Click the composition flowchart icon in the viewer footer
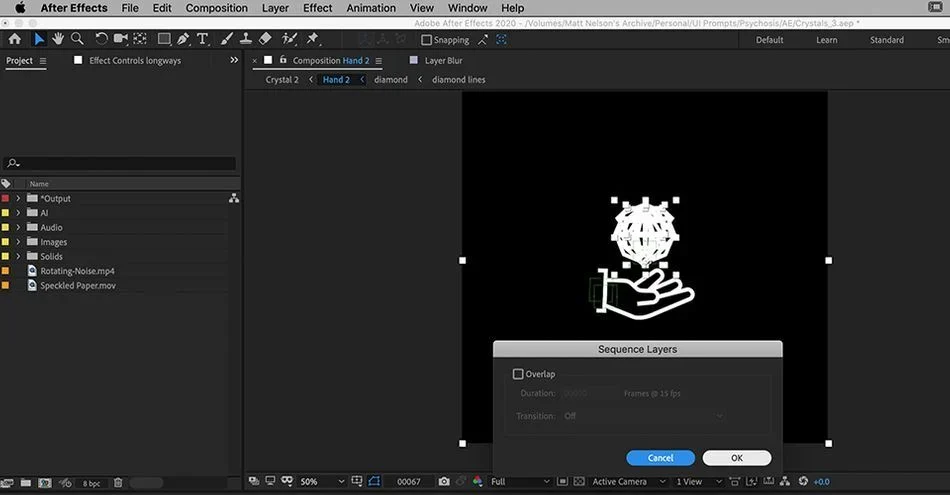Image resolution: width=950 pixels, height=495 pixels. point(785,482)
